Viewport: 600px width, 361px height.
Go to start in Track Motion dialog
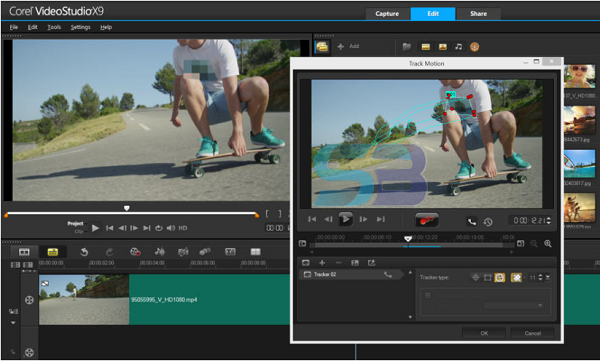coord(312,219)
